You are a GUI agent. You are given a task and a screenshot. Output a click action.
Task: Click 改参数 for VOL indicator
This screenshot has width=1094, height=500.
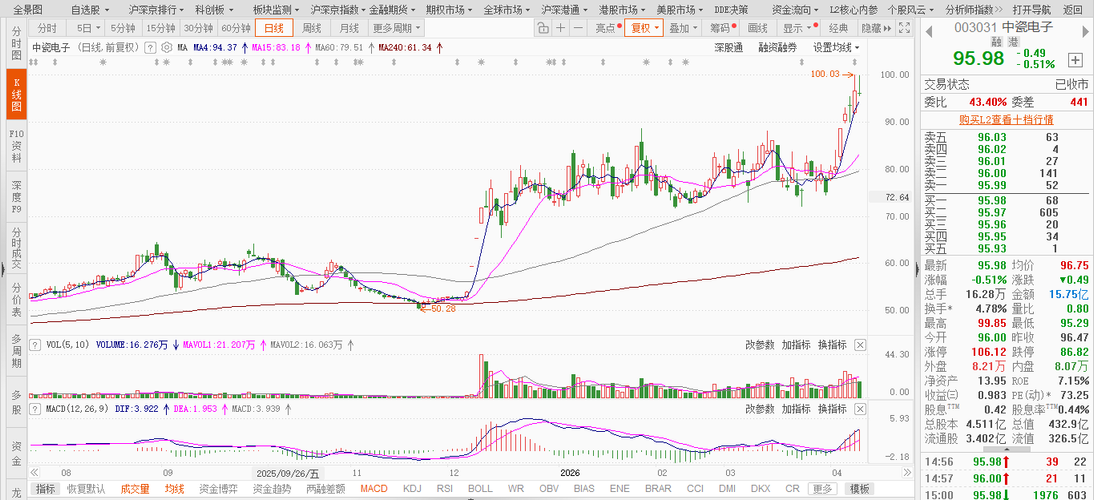tap(760, 345)
